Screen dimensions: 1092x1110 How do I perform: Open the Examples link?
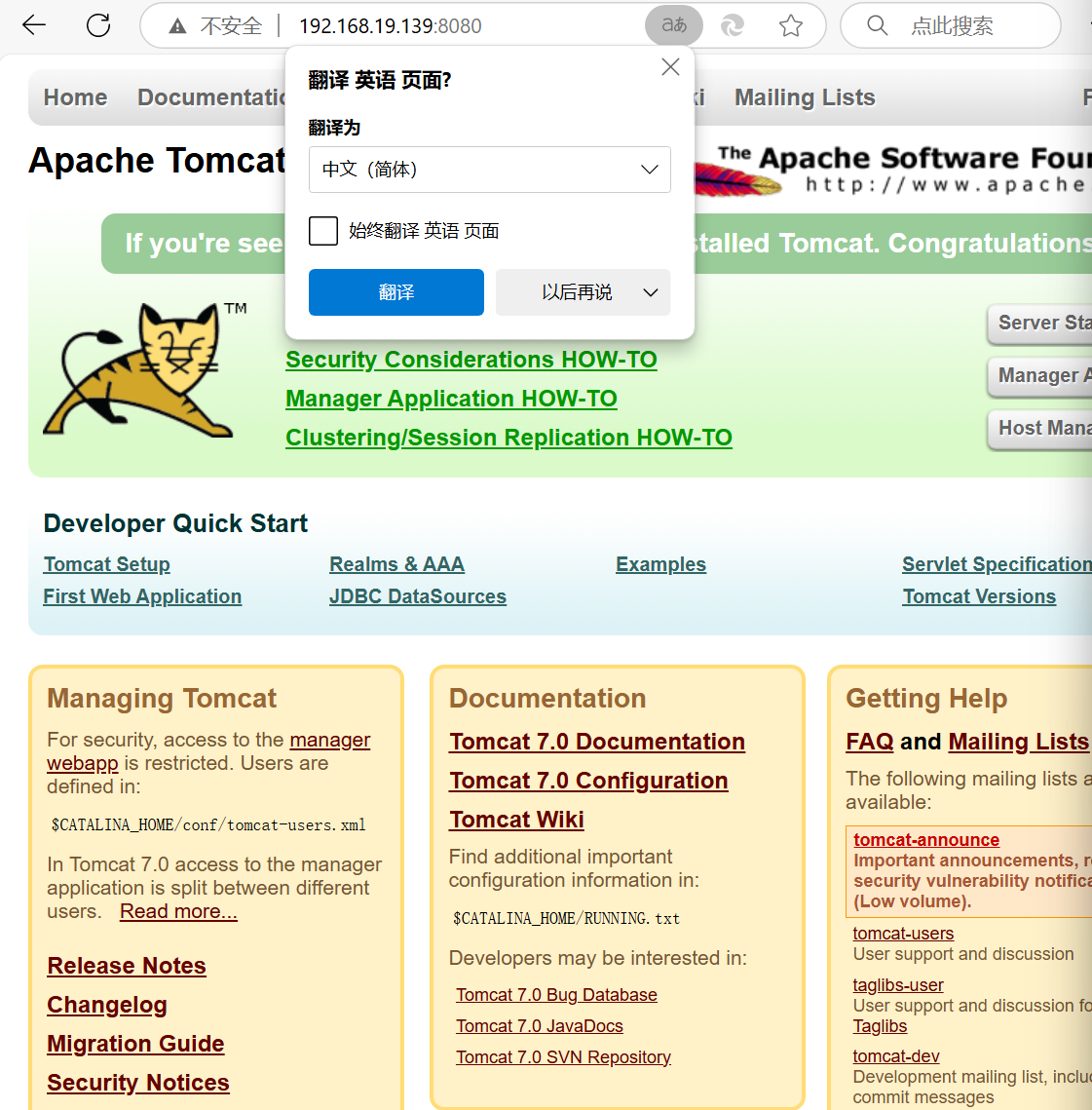pos(660,564)
